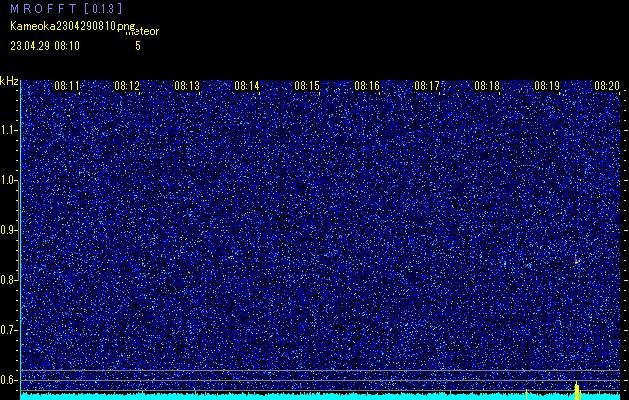629x400 pixels.
Task: Select the 08:15 time label
Action: click(307, 86)
